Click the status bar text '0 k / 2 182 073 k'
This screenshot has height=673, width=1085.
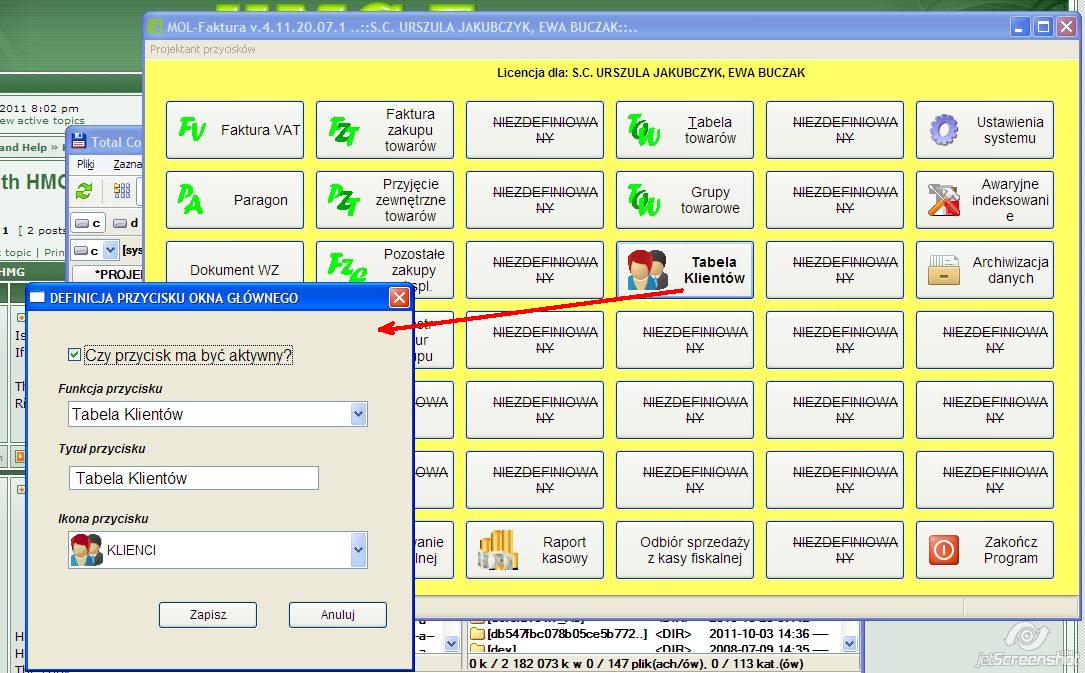point(520,664)
